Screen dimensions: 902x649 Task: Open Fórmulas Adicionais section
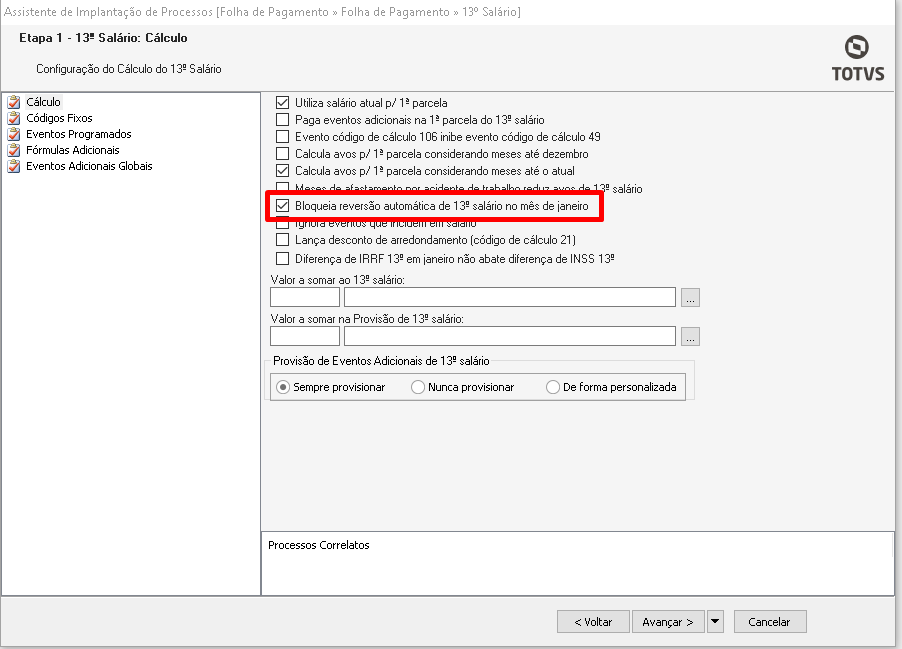[x=73, y=150]
